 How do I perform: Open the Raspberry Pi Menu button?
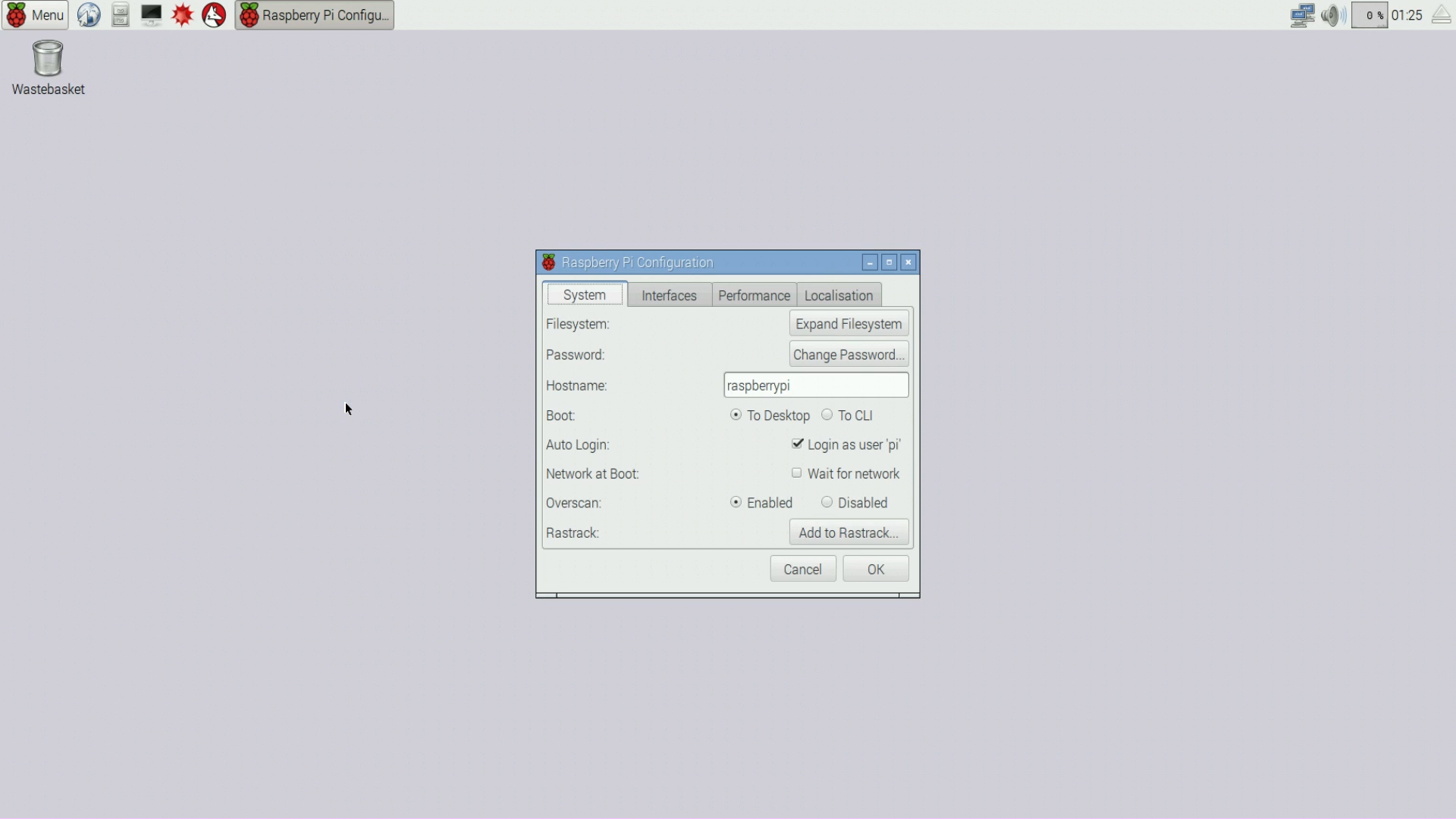pyautogui.click(x=35, y=15)
